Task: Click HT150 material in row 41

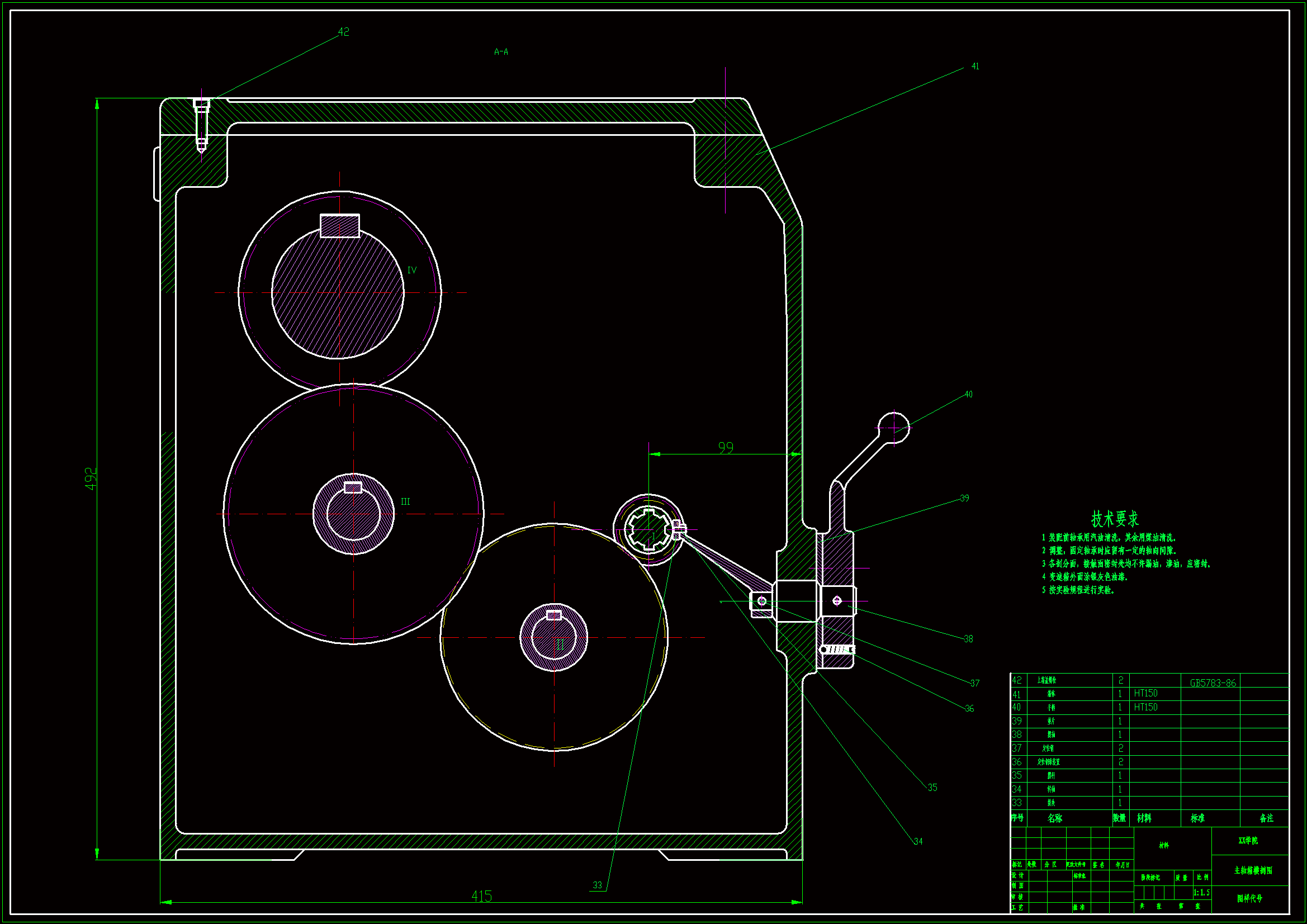Action: click(x=1145, y=694)
